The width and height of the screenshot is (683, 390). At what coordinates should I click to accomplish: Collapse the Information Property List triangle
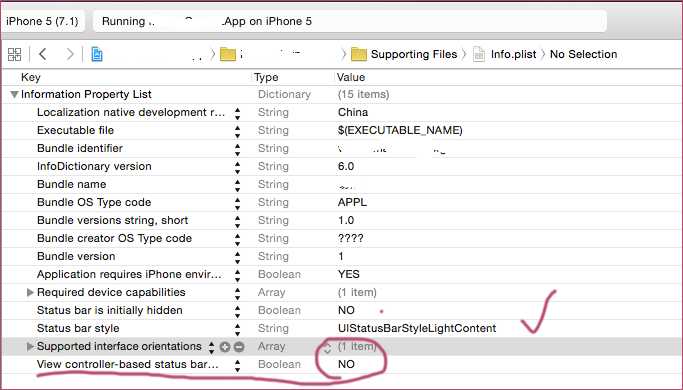pos(14,94)
